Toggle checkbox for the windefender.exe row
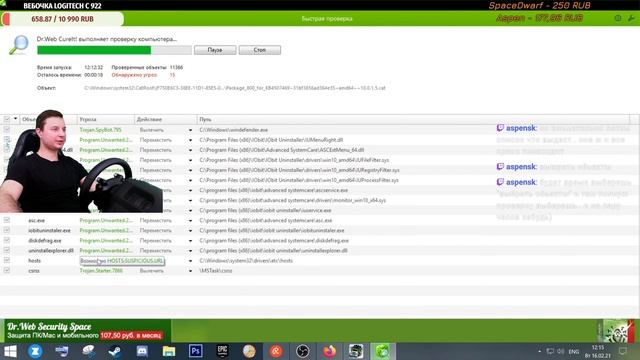The width and height of the screenshot is (640, 360). click(x=7, y=129)
